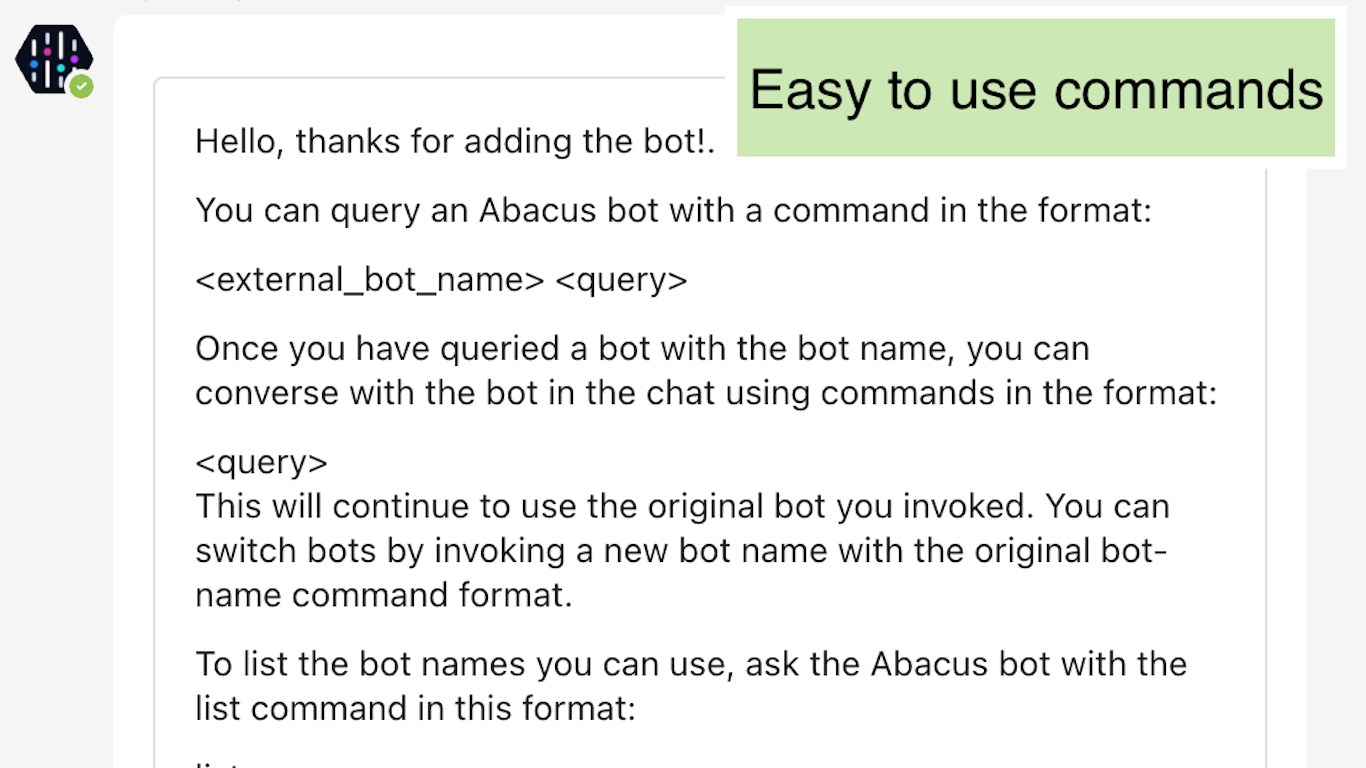The image size is (1366, 768).
Task: Click the line "To list the bot names you can use"
Action: pos(690,664)
